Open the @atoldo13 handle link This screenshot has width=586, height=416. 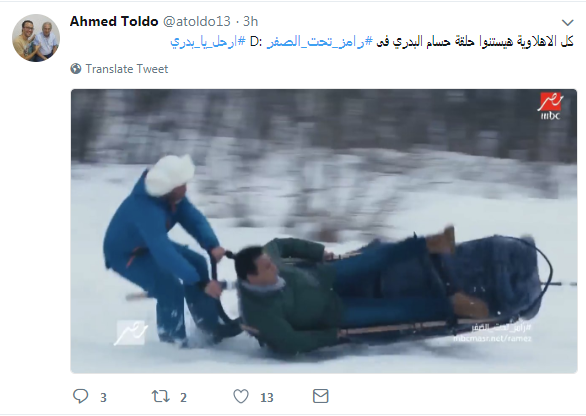click(197, 22)
